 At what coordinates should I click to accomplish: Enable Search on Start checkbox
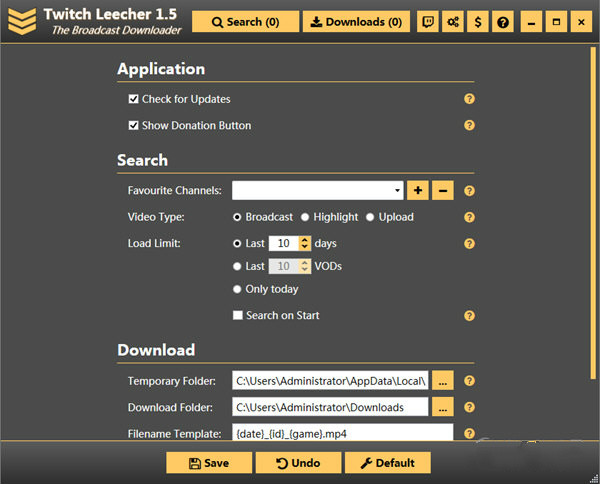coord(238,315)
